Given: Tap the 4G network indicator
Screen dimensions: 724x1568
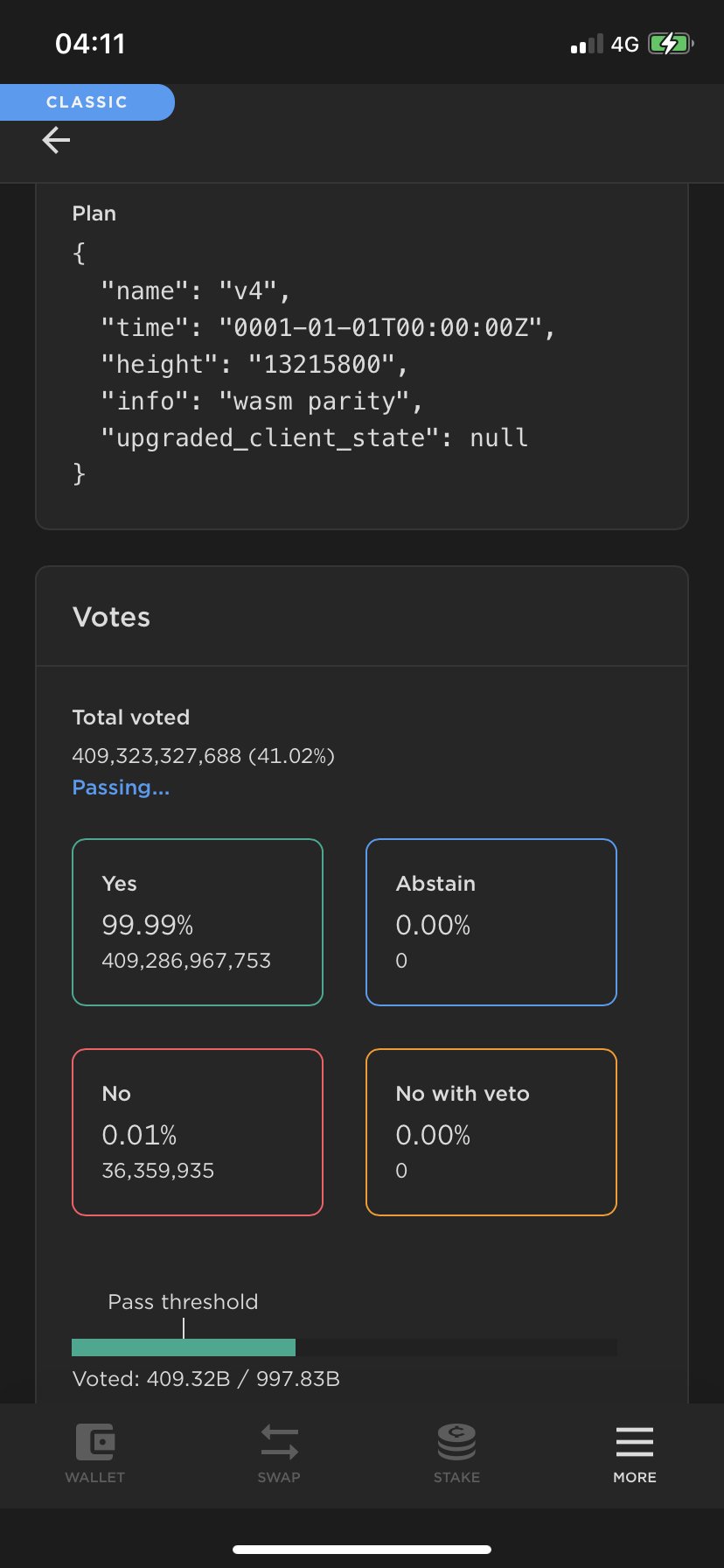Looking at the screenshot, I should pyautogui.click(x=624, y=44).
